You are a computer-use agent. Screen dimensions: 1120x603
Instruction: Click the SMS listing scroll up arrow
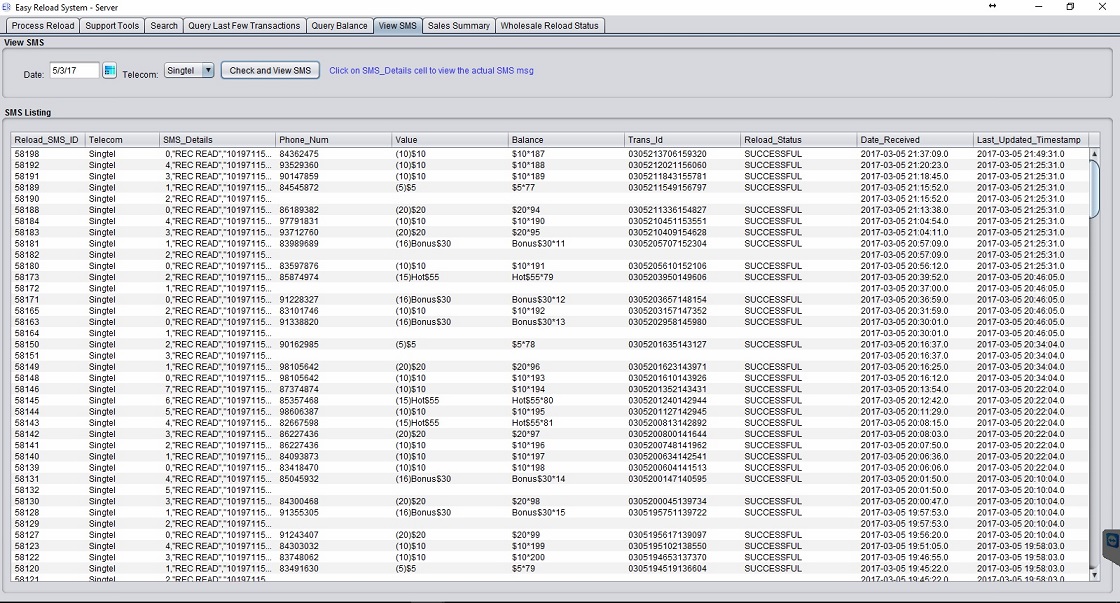[x=1094, y=154]
